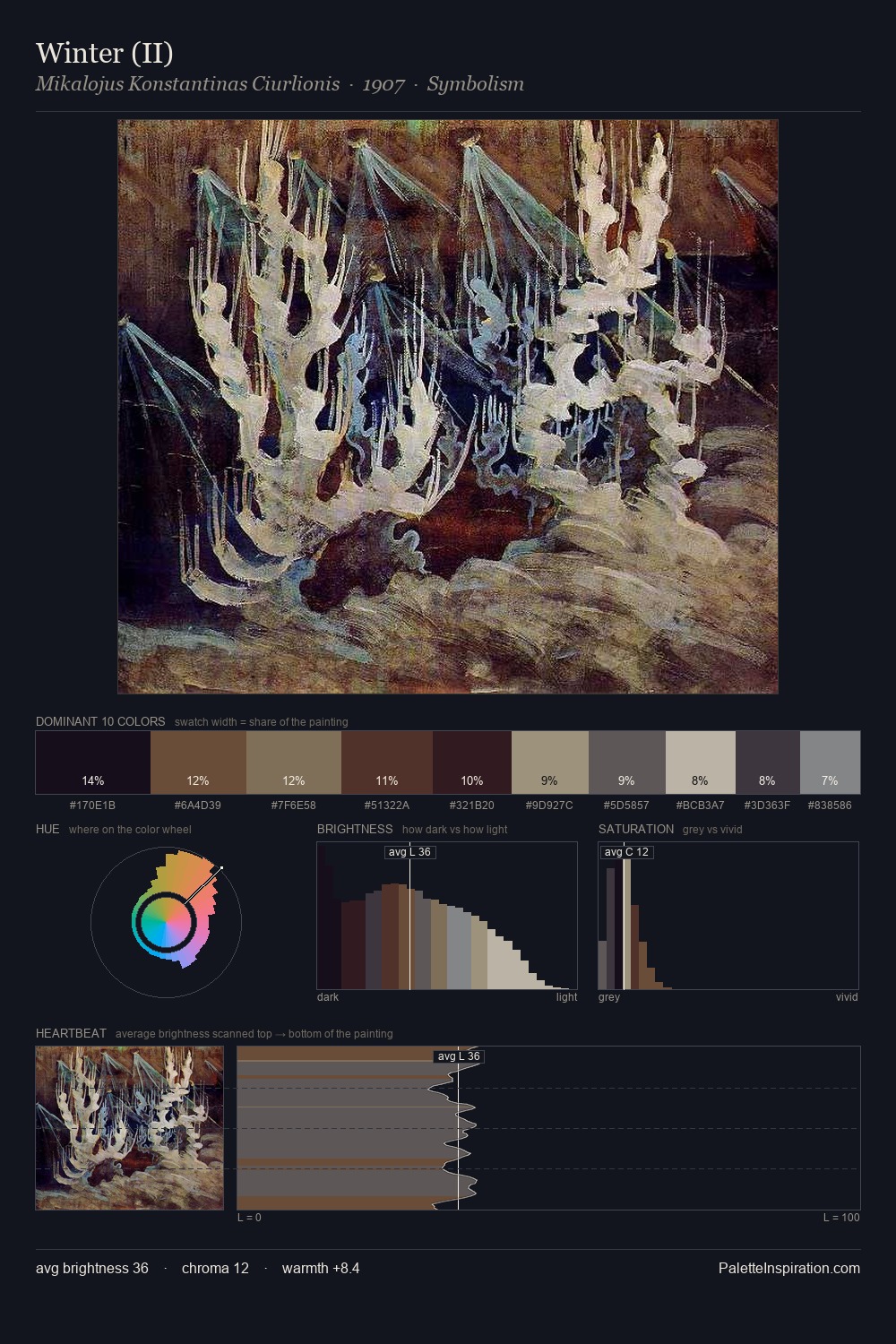This screenshot has width=896, height=1344.
Task: Click the '11%' share label
Action: click(387, 780)
